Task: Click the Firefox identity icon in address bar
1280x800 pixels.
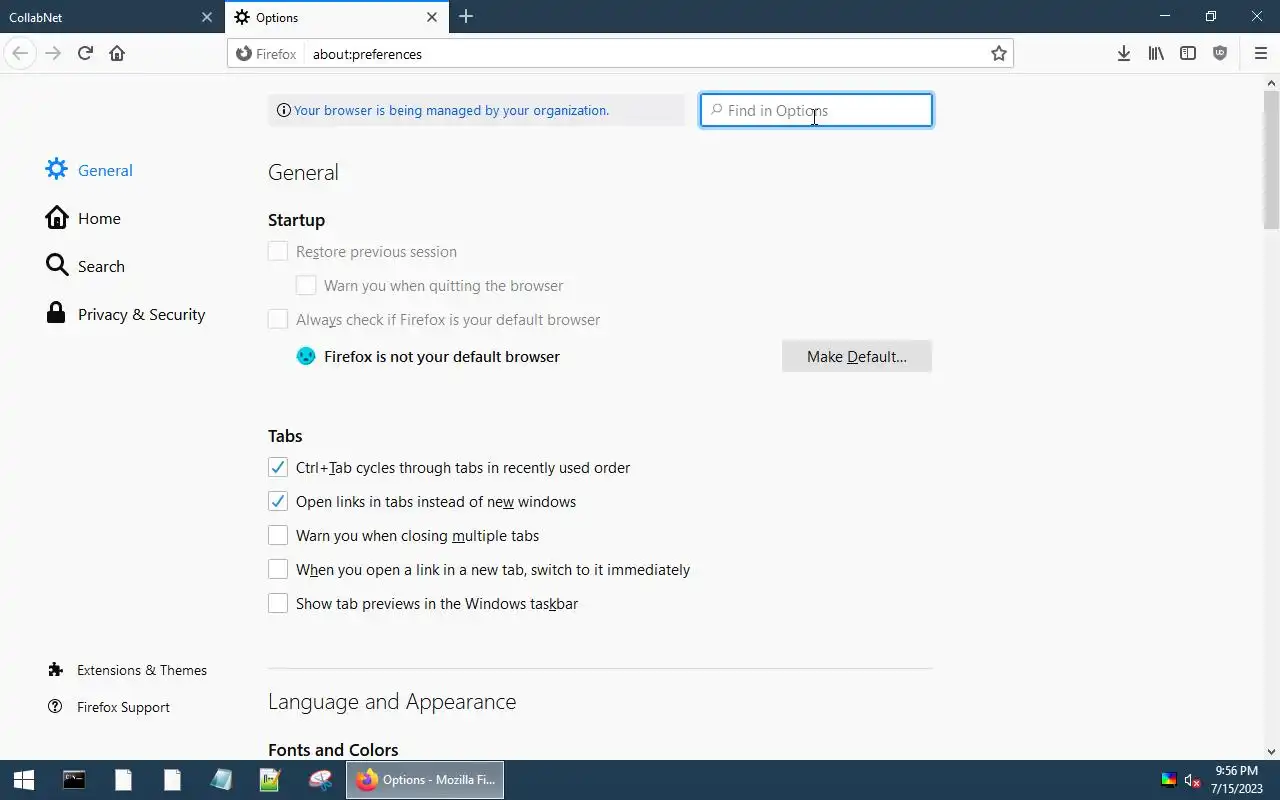Action: click(267, 54)
